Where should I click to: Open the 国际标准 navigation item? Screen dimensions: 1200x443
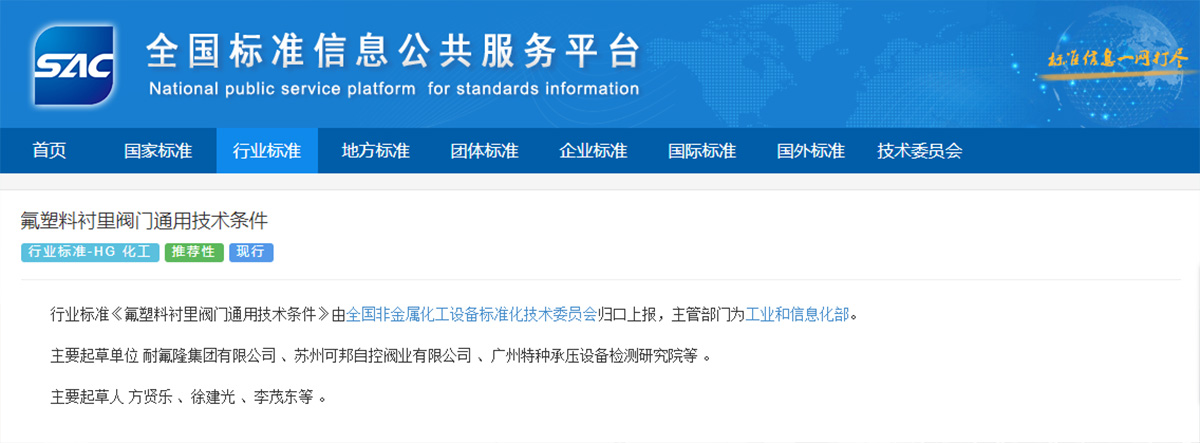(702, 151)
